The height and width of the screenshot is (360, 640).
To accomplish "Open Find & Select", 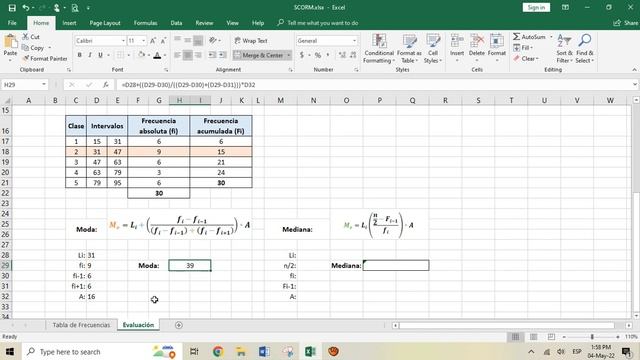I will (x=585, y=49).
